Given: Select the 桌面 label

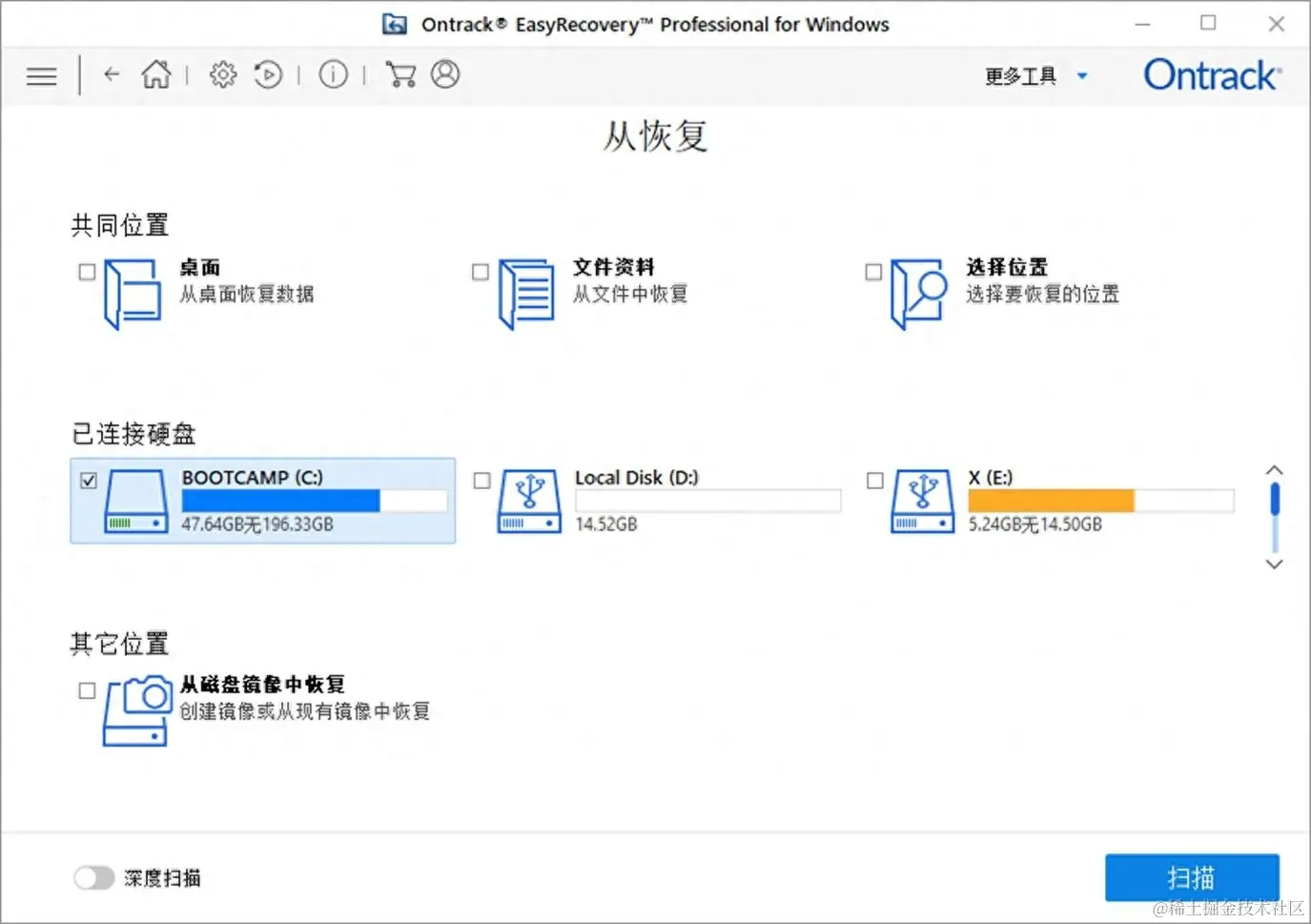Looking at the screenshot, I should tap(200, 268).
